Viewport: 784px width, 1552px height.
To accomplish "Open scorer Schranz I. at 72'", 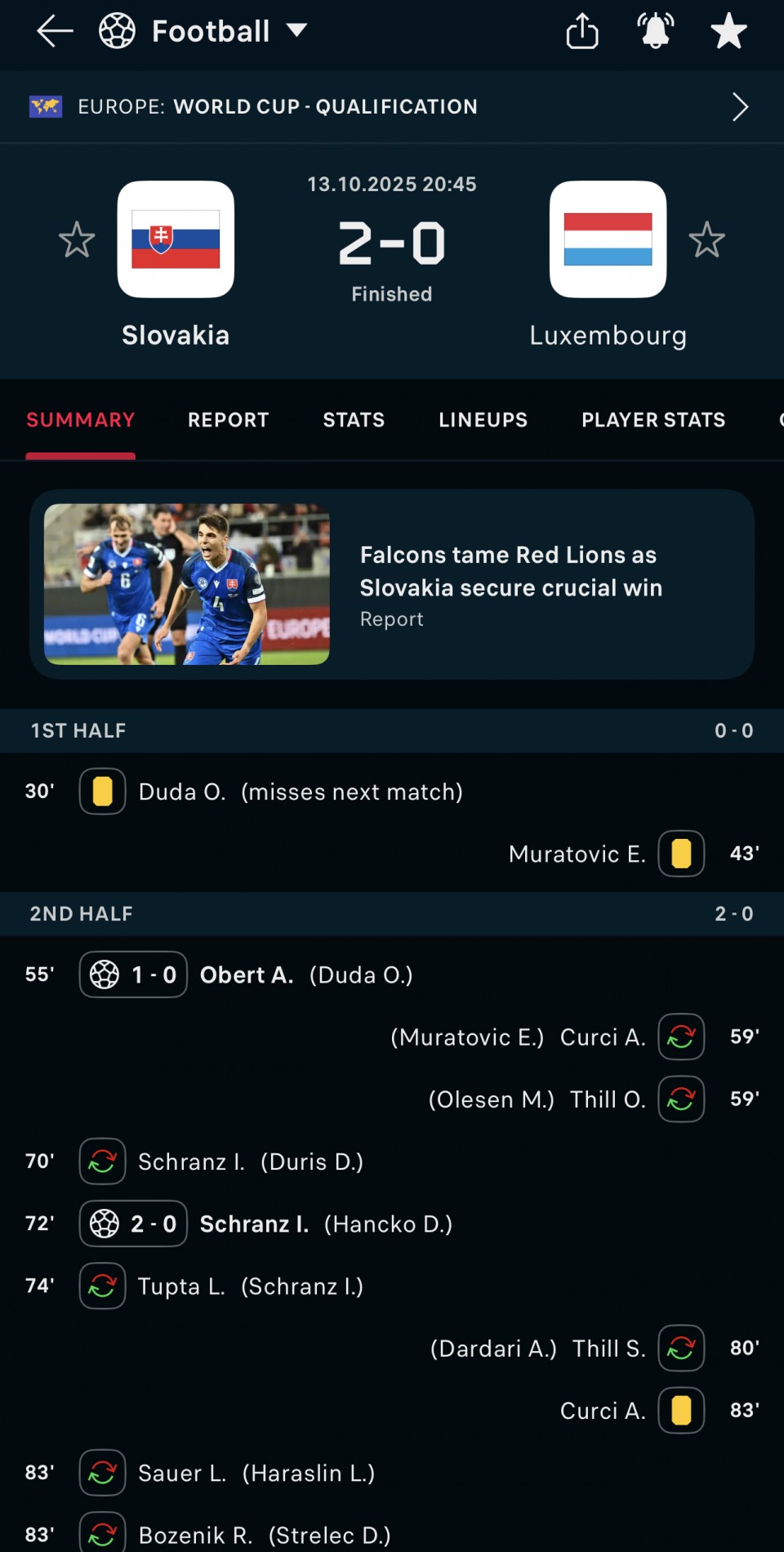I will click(254, 1224).
